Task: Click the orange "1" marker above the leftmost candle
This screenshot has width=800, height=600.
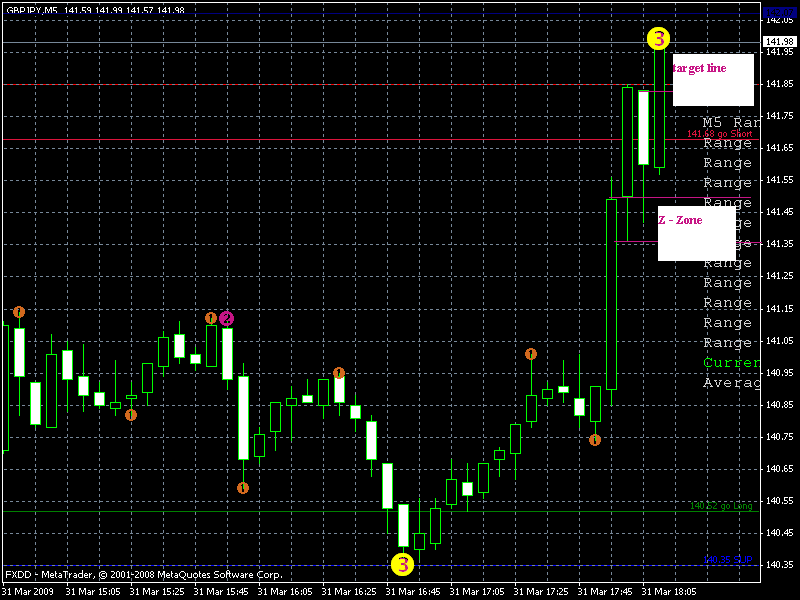Action: point(18,310)
